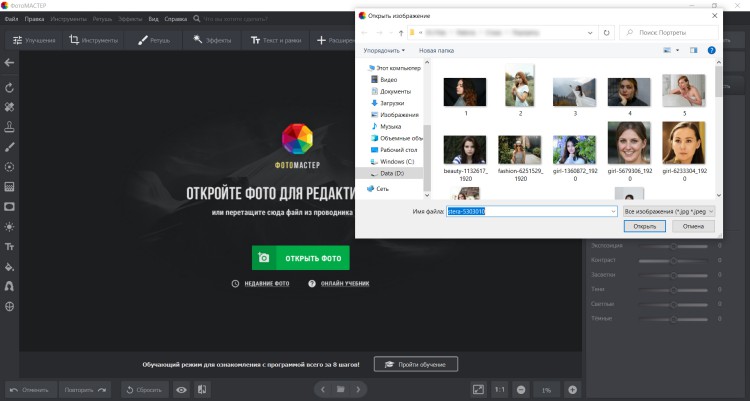Viewport: 750px width, 401px height.
Task: Click the help icon in file dialog
Action: [x=711, y=49]
